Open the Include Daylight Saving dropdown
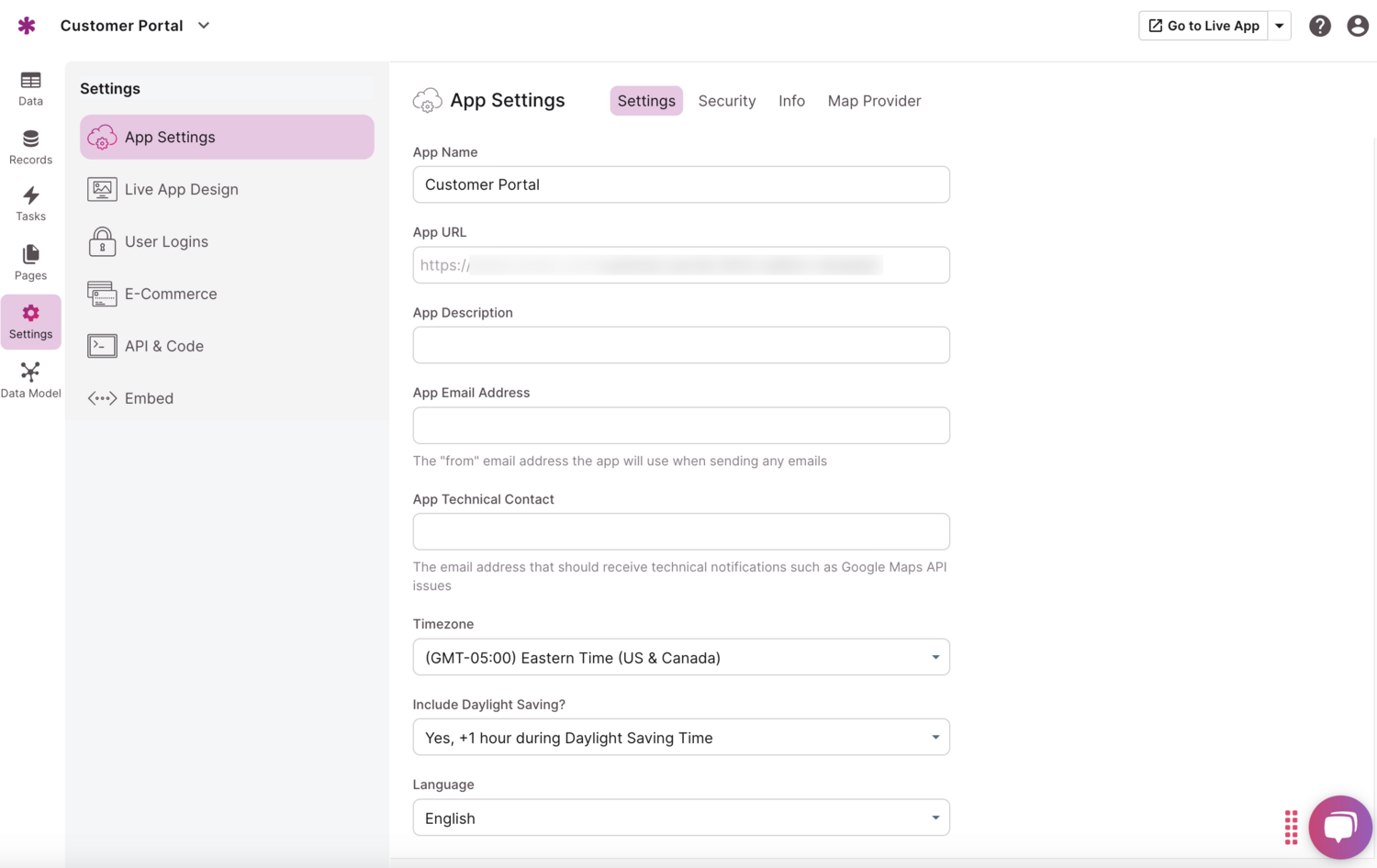 click(680, 738)
